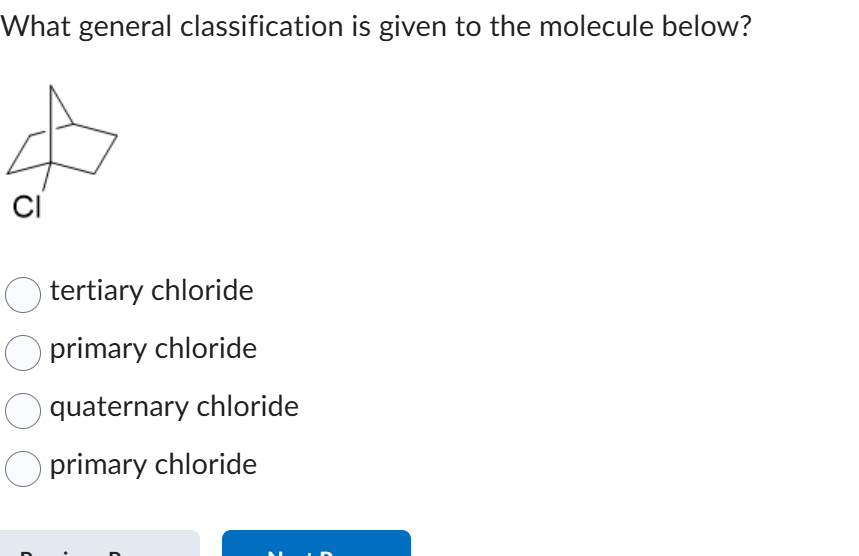
Task: Select the tertiary chloride radio button
Action: [23, 293]
